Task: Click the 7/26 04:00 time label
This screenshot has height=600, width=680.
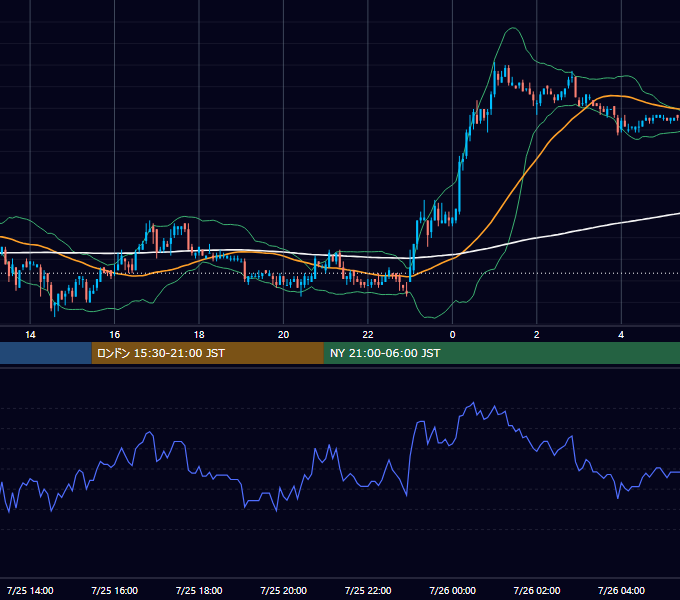Action: coord(621,590)
